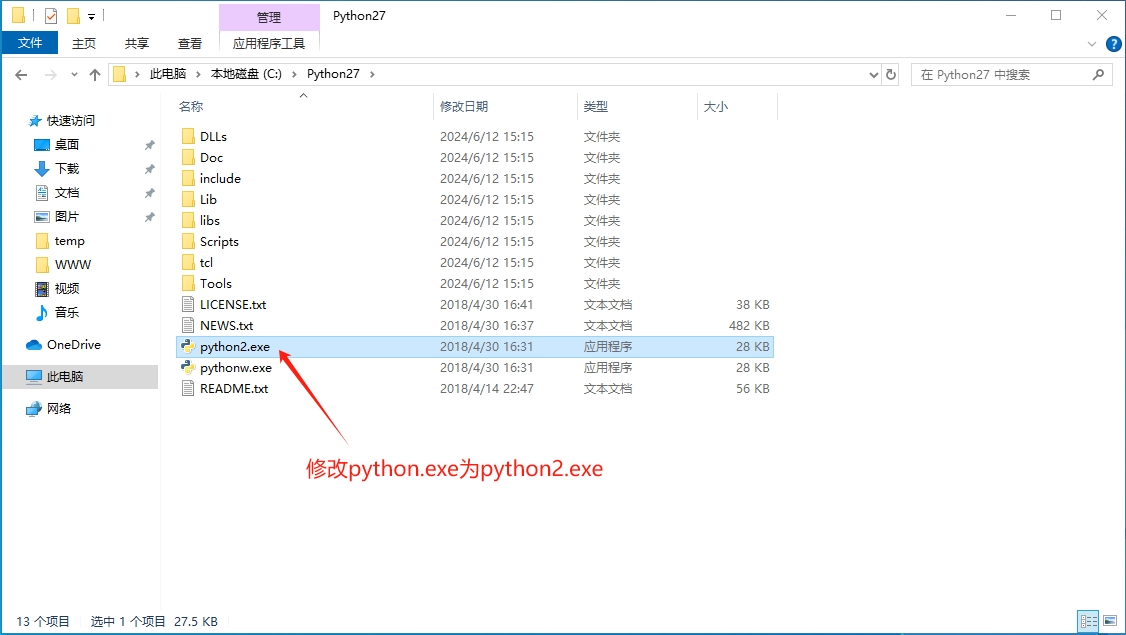Select the Doc folder icon

point(188,157)
